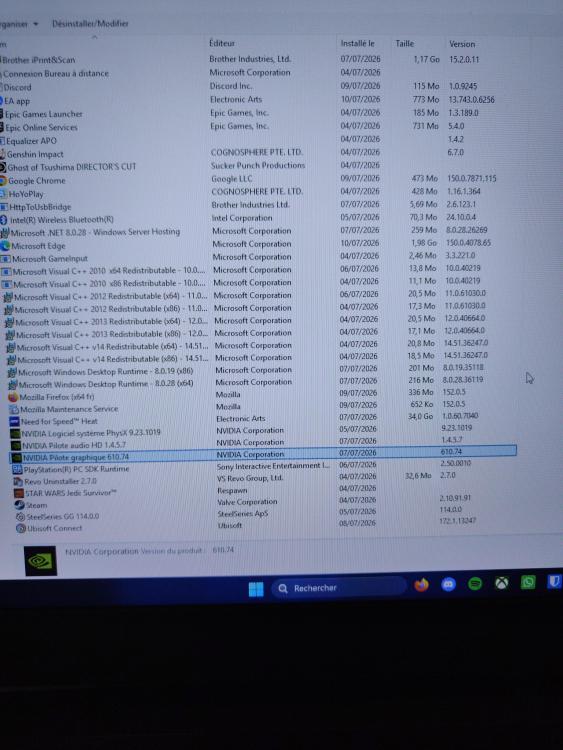Image resolution: width=563 pixels, height=750 pixels.
Task: Select Ghost of Tsushima DIRECTOR'S CUT entry
Action: click(72, 167)
